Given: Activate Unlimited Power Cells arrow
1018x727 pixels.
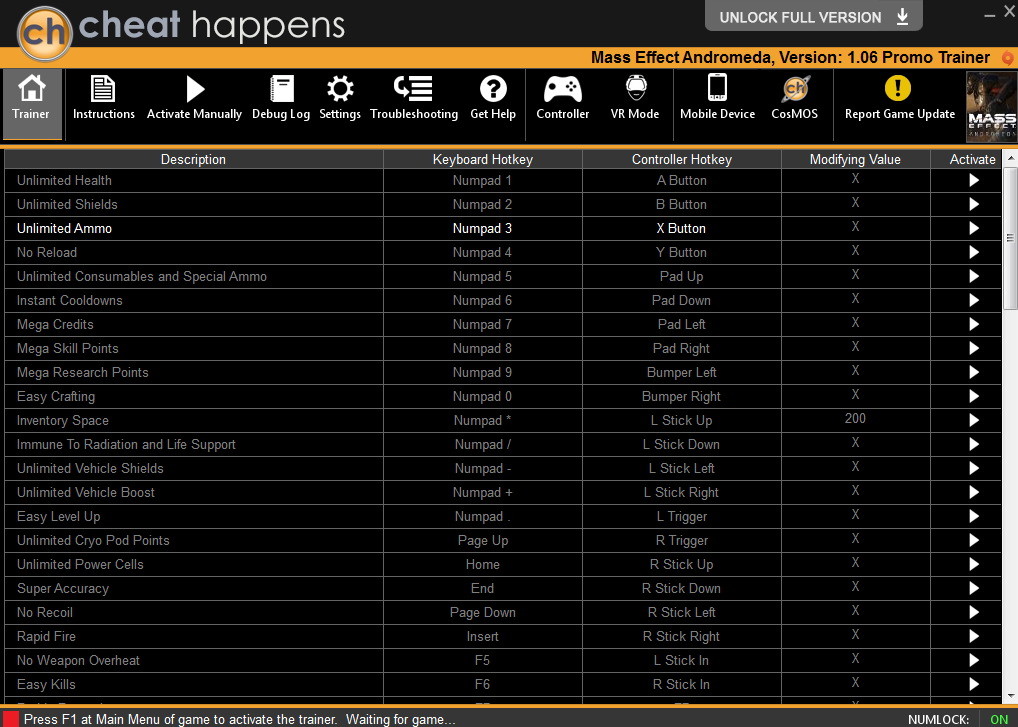Looking at the screenshot, I should pyautogui.click(x=974, y=565).
